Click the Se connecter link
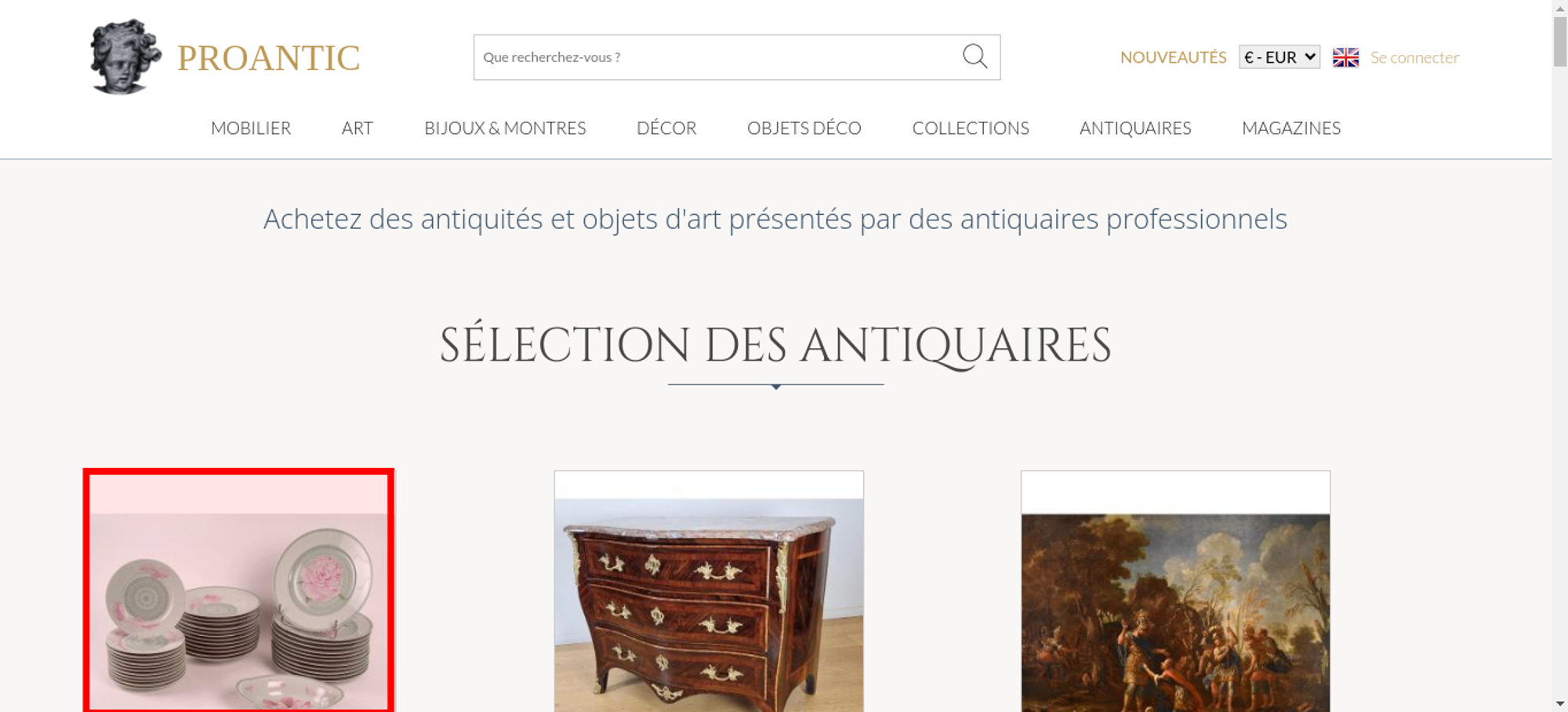The image size is (1568, 712). click(x=1414, y=57)
